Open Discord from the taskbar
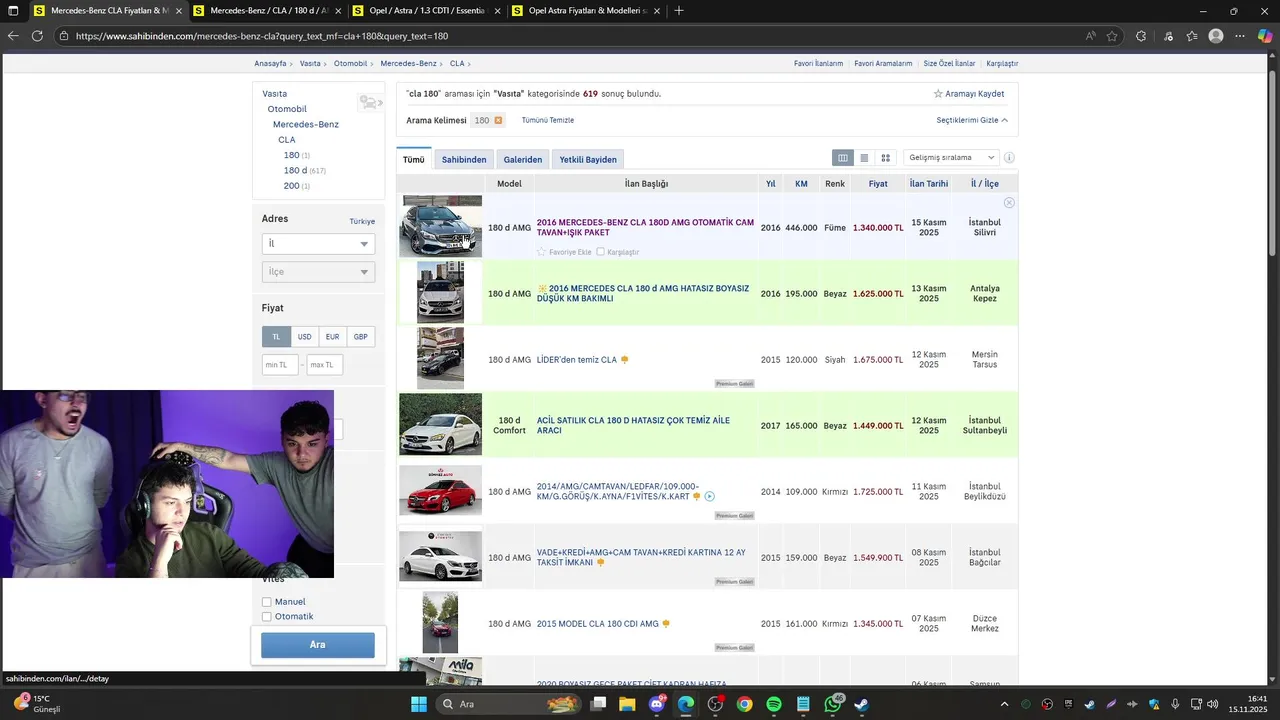 [x=657, y=704]
